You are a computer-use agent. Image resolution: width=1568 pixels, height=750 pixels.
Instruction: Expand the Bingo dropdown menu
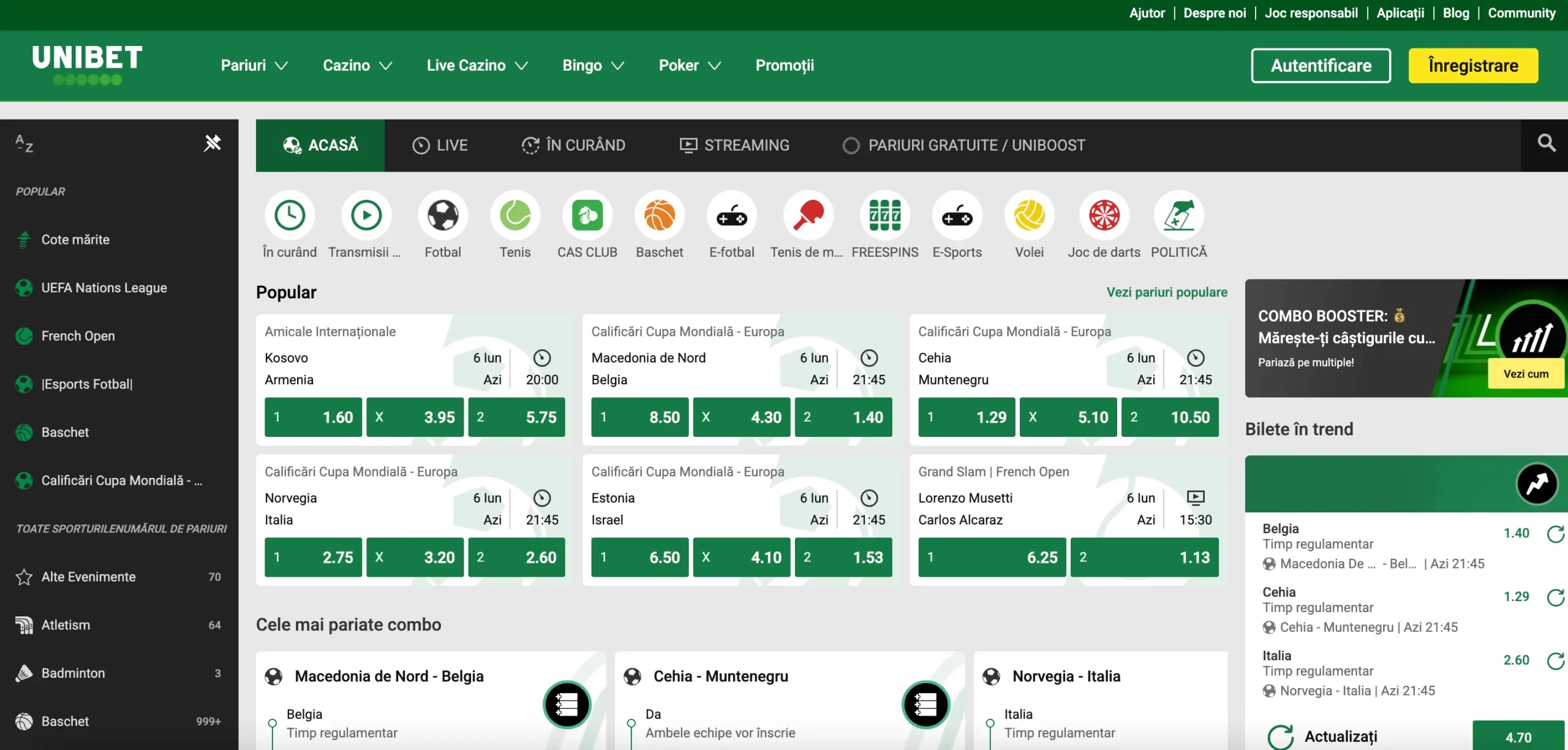point(594,65)
